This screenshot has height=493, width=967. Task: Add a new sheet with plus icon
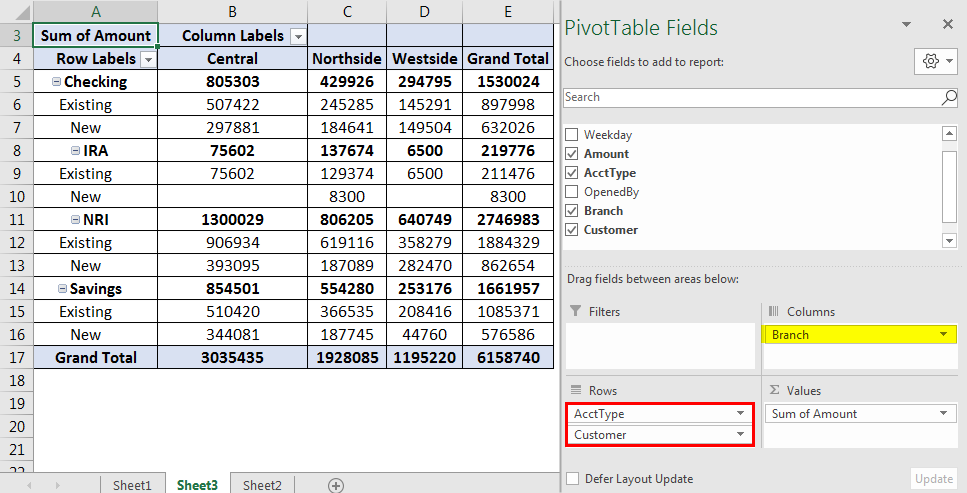point(336,485)
